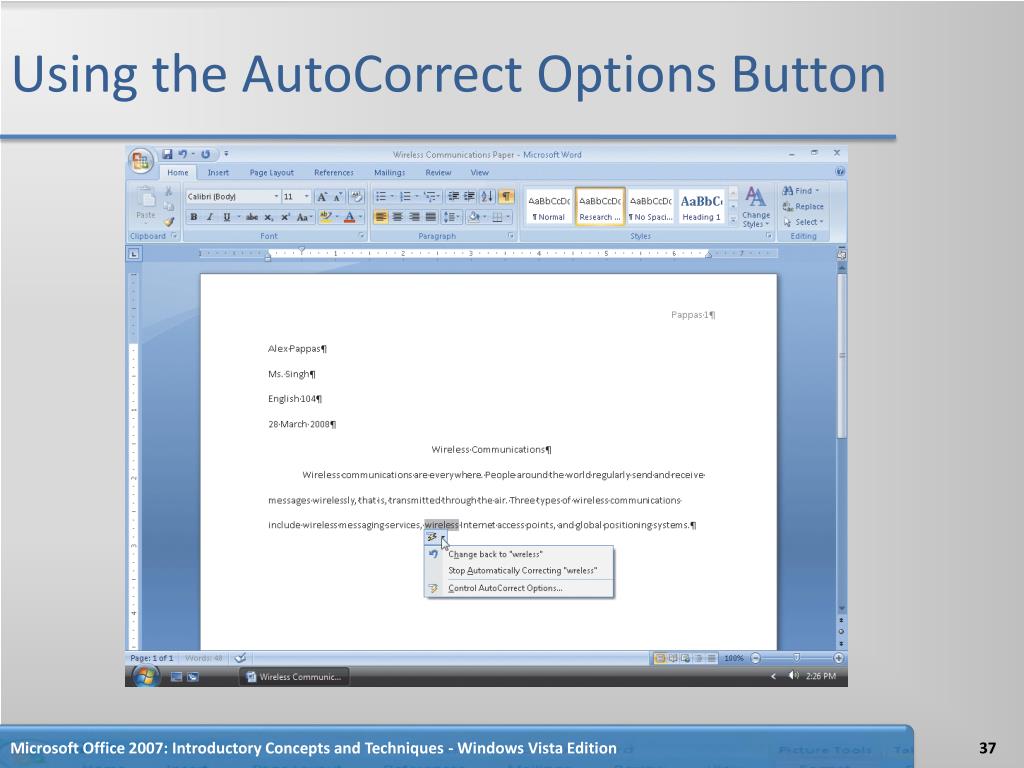Viewport: 1024px width, 768px height.
Task: Apply the Heading 1 style
Action: (701, 207)
